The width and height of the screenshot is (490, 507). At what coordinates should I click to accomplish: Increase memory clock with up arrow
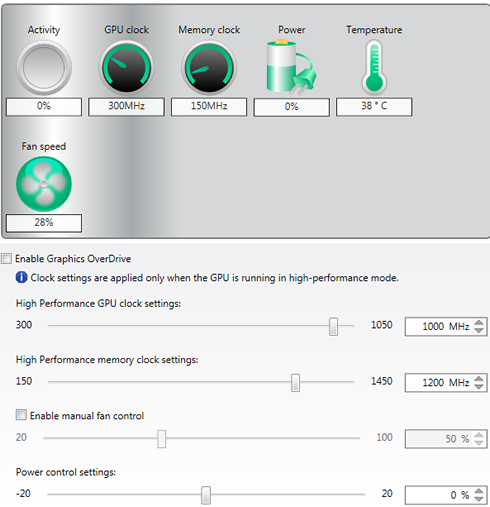(479, 379)
